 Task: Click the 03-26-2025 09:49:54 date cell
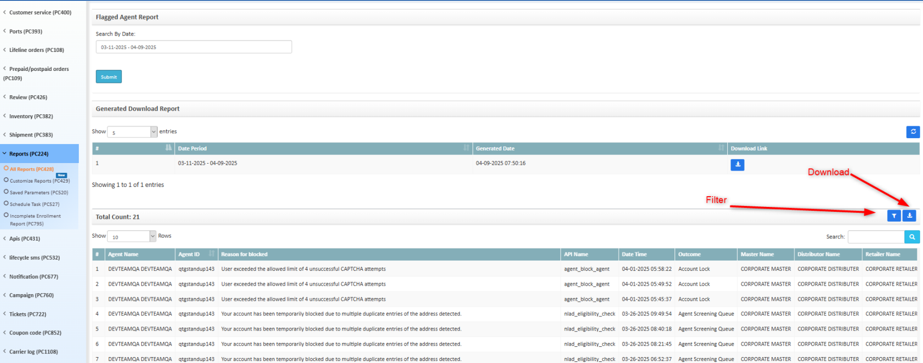coord(647,314)
